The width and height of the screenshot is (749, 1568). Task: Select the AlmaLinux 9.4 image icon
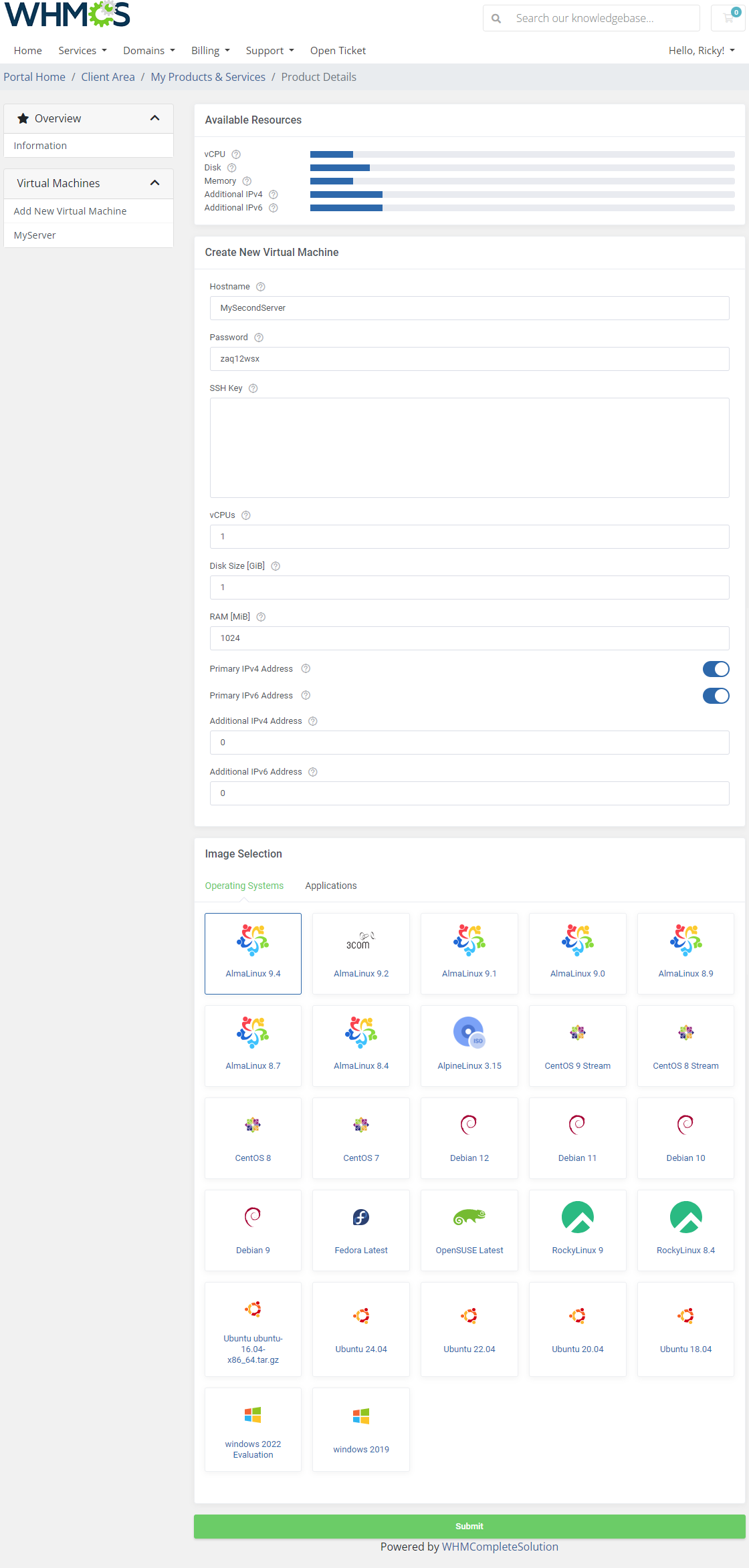(253, 940)
